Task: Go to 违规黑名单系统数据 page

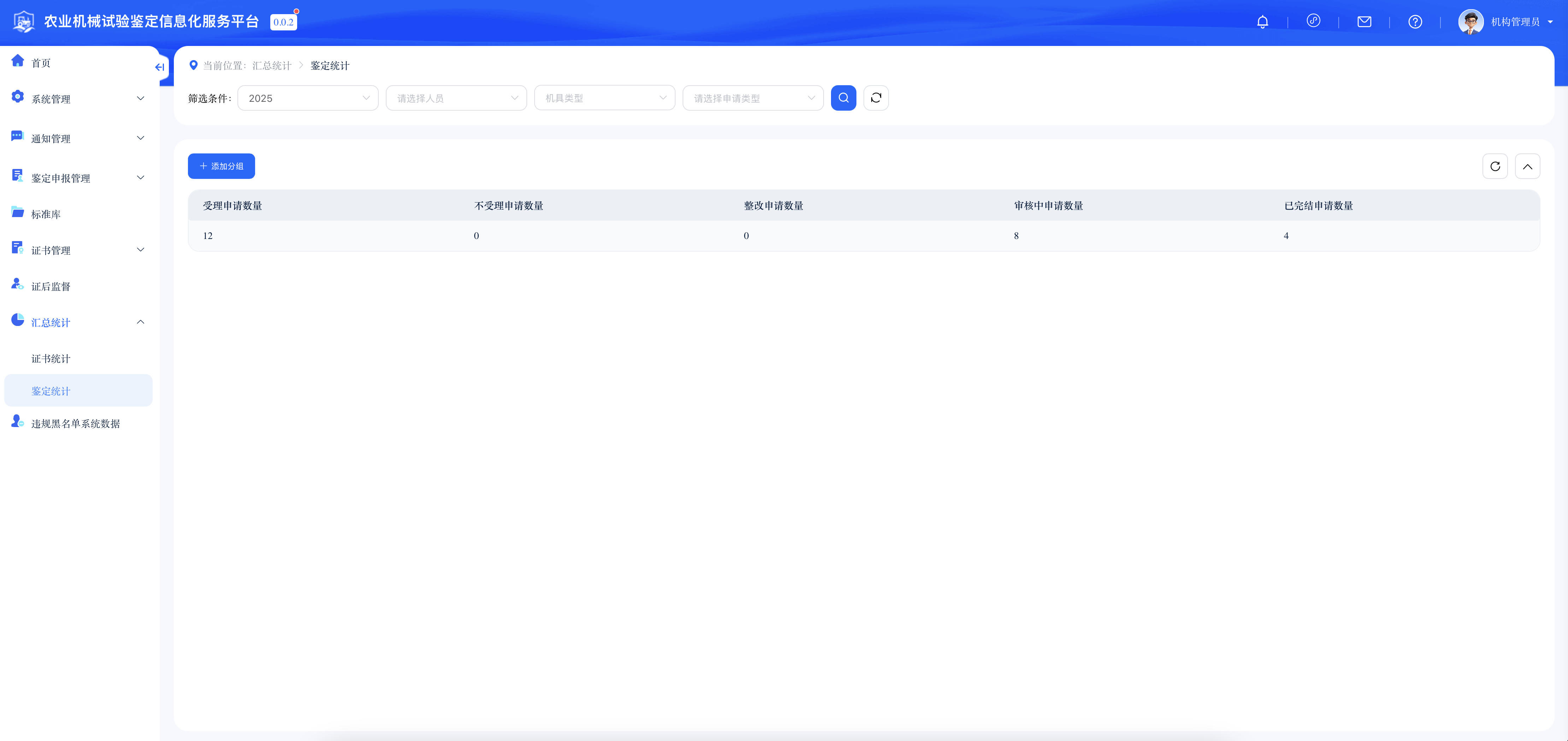Action: pos(76,423)
